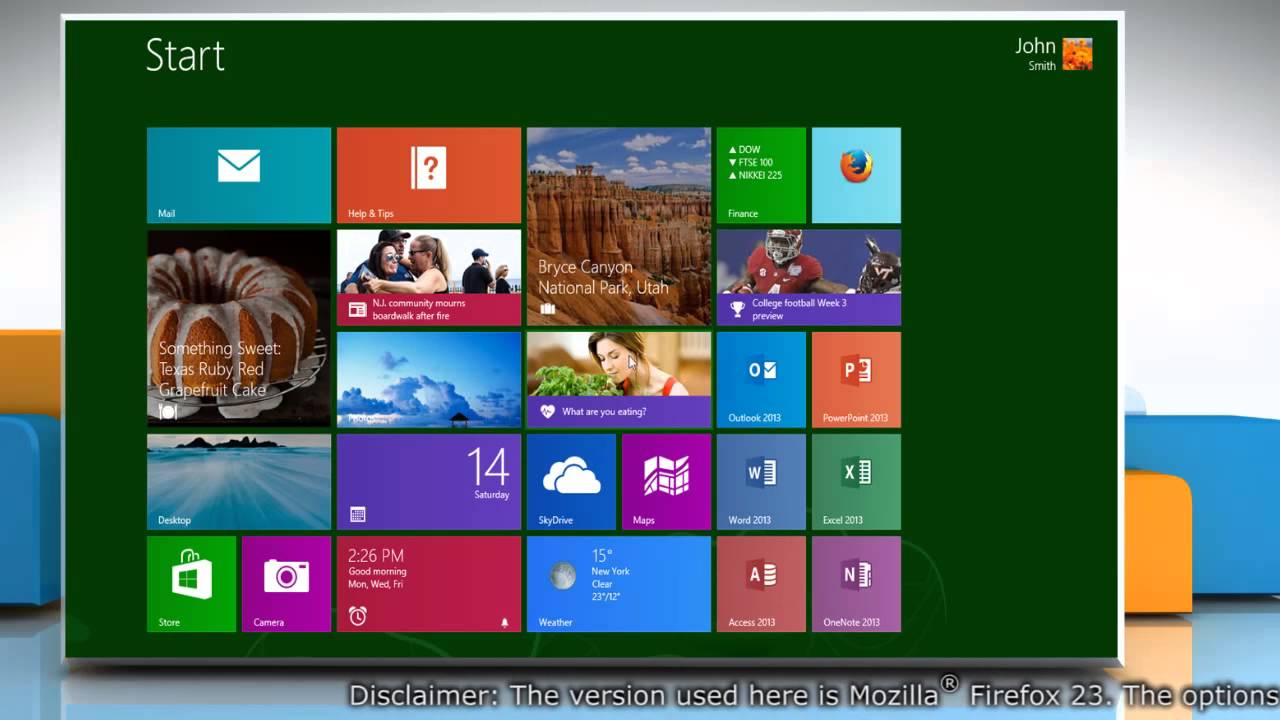The height and width of the screenshot is (720, 1280).
Task: Click the heart icon on health tile
Action: pyautogui.click(x=547, y=411)
